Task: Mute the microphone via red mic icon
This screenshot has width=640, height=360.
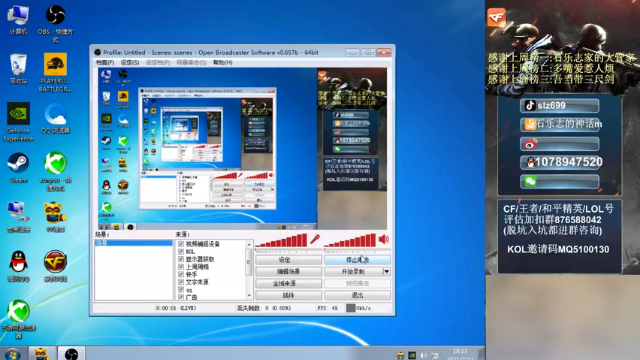Action: pyautogui.click(x=315, y=240)
